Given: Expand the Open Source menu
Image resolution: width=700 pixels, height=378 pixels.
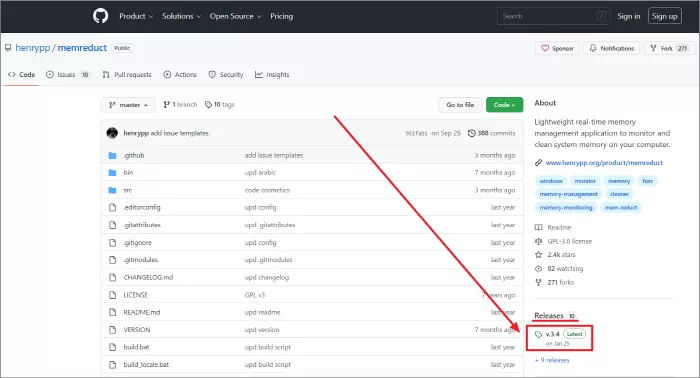Looking at the screenshot, I should [x=235, y=16].
